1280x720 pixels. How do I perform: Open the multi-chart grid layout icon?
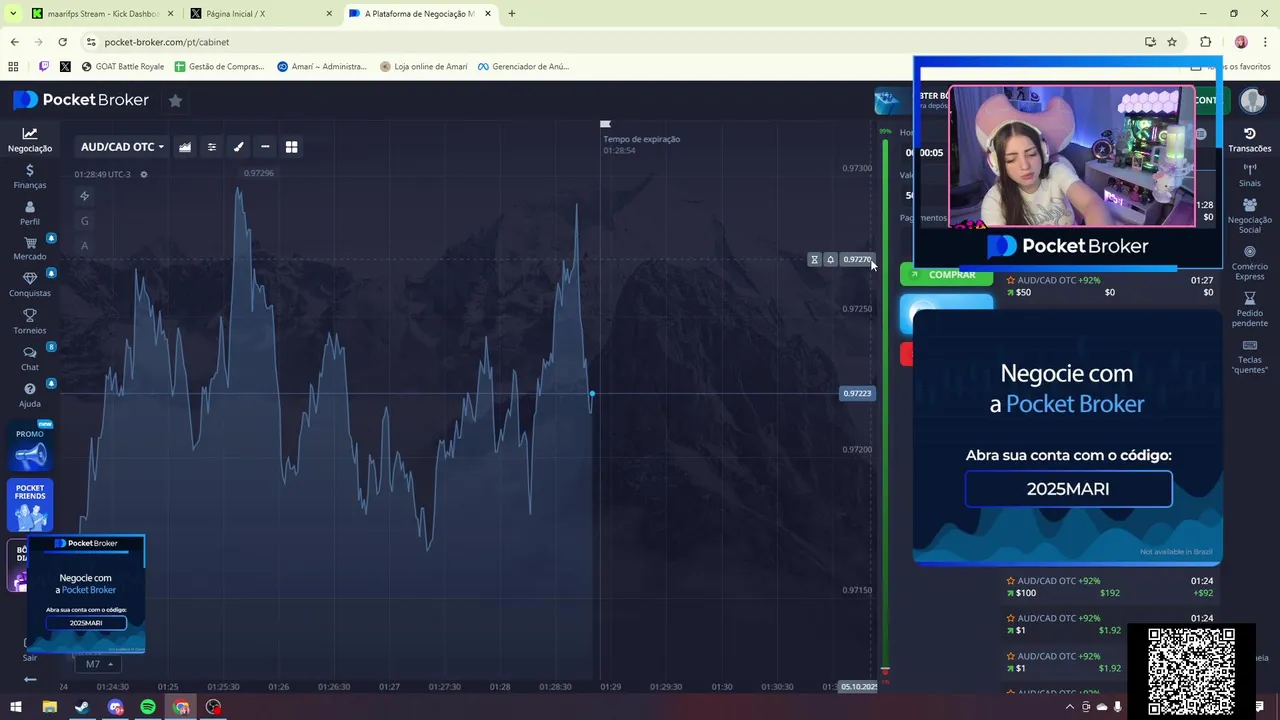click(292, 147)
